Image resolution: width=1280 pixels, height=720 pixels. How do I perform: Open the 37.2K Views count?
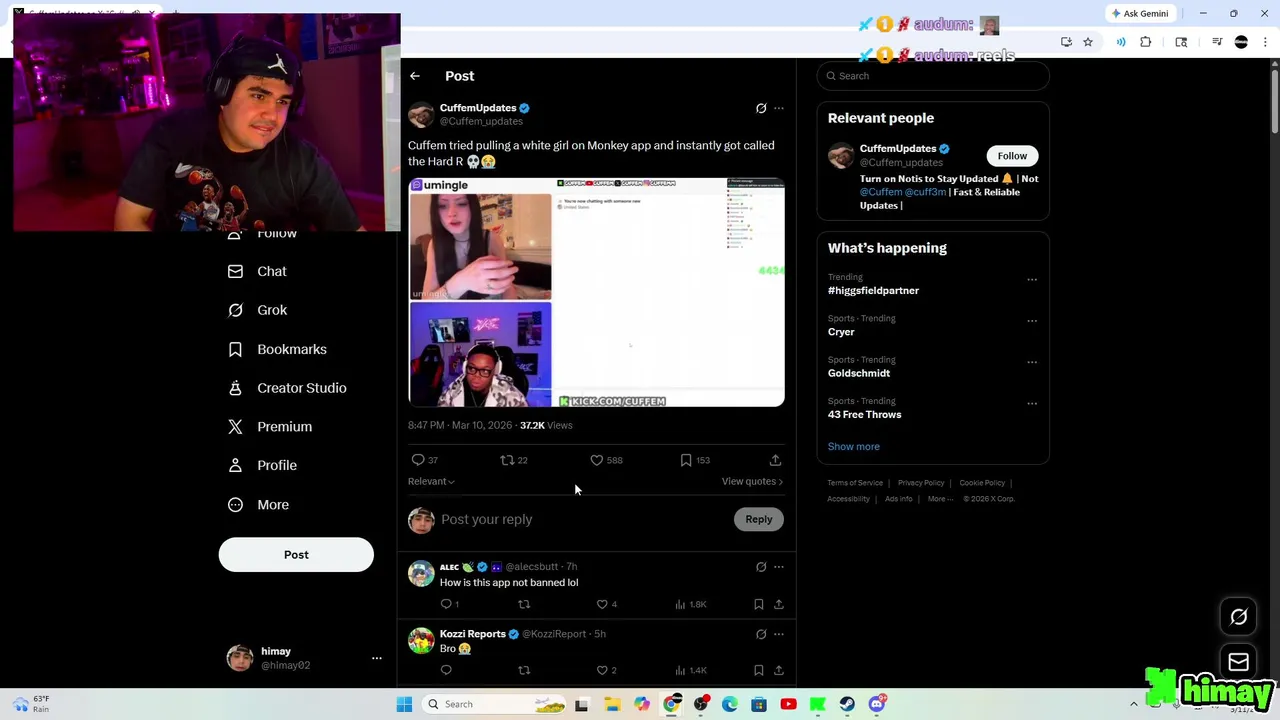click(x=546, y=426)
